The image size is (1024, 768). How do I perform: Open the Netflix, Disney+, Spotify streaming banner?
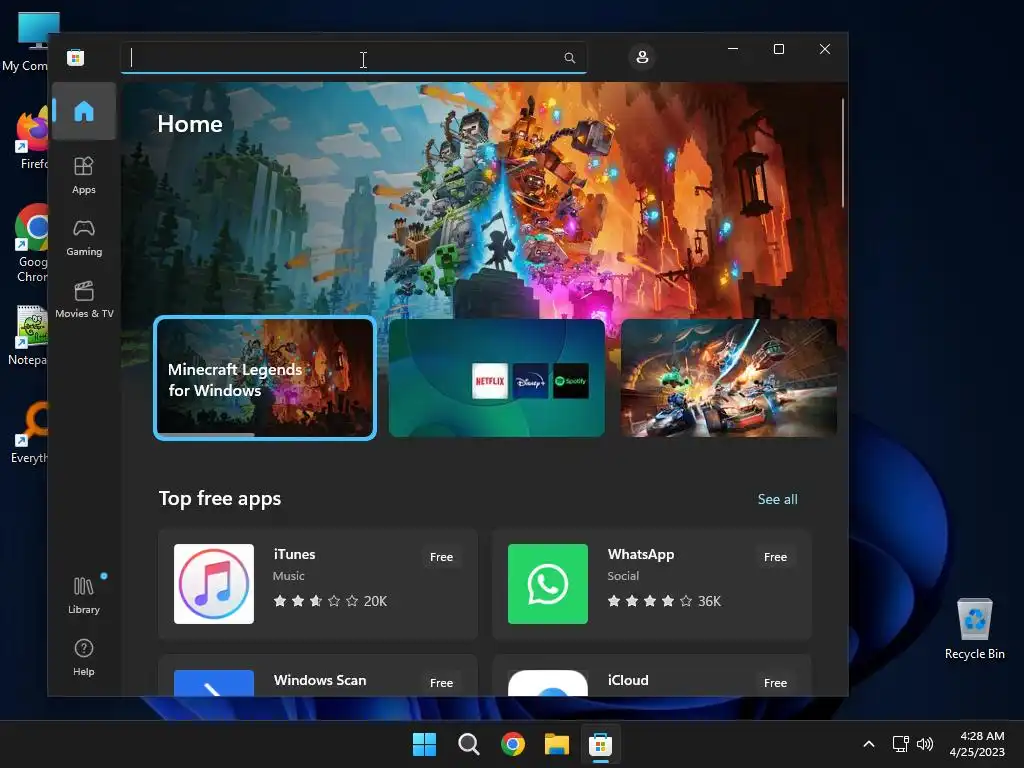point(496,378)
